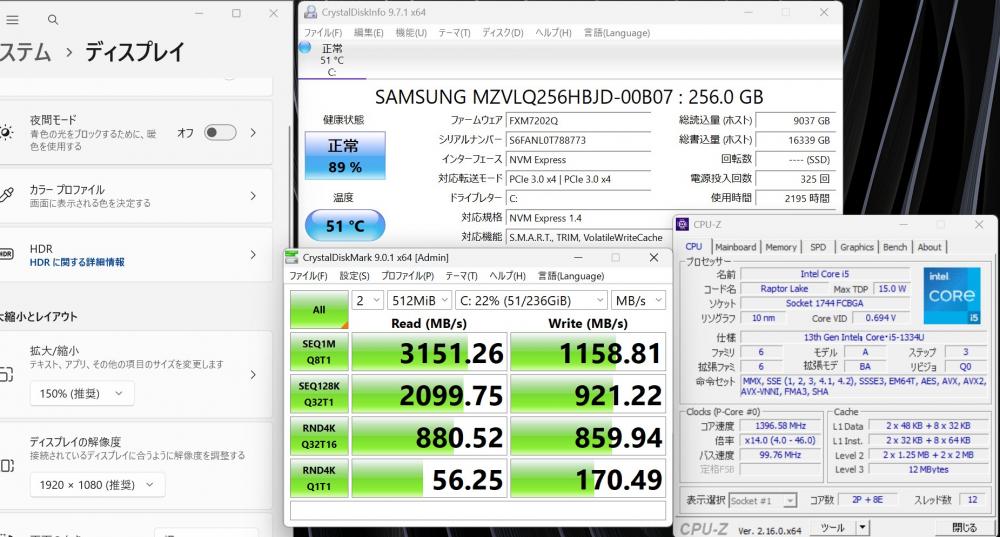The width and height of the screenshot is (1000, 537).
Task: Open the Settings hamburger navigation menu
Action: [11, 20]
